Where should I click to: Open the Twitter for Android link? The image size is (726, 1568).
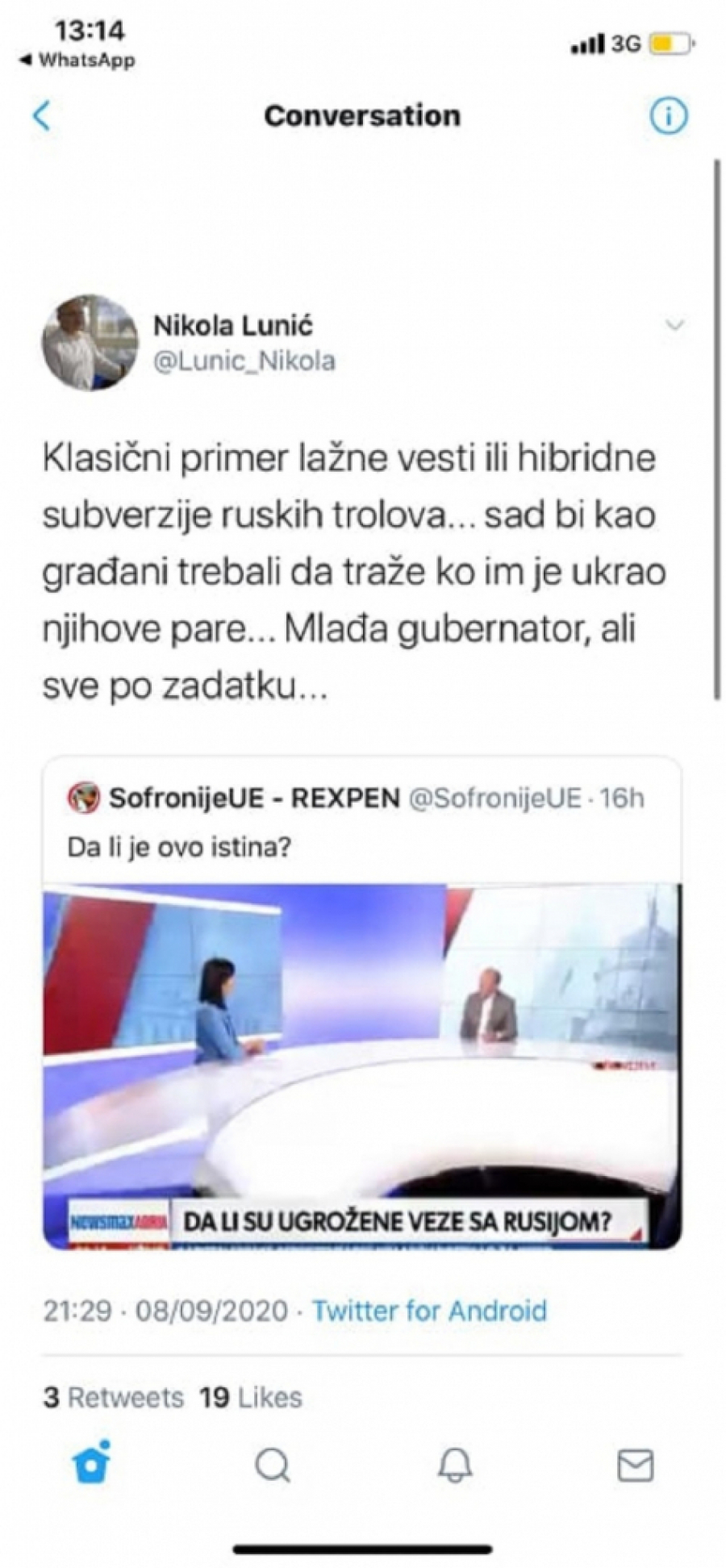pos(429,1311)
